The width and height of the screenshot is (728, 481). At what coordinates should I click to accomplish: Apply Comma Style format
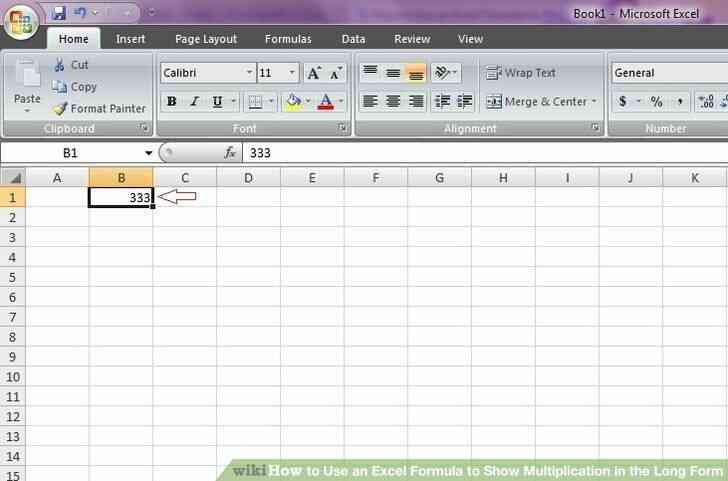(x=679, y=101)
